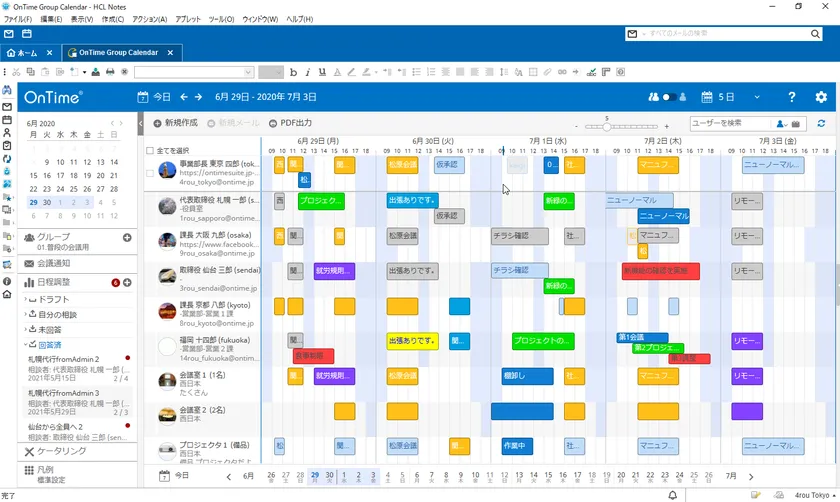
Task: Open the アクション(A) menu
Action: coord(149,19)
